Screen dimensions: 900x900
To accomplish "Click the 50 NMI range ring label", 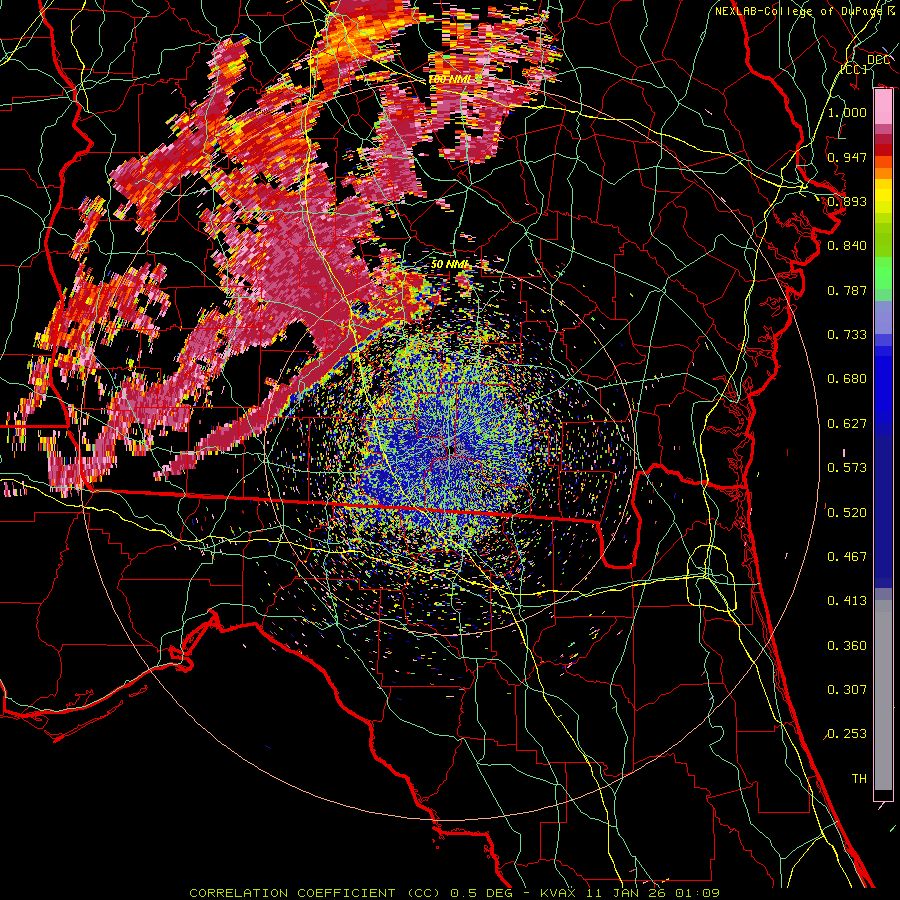I will click(x=450, y=265).
